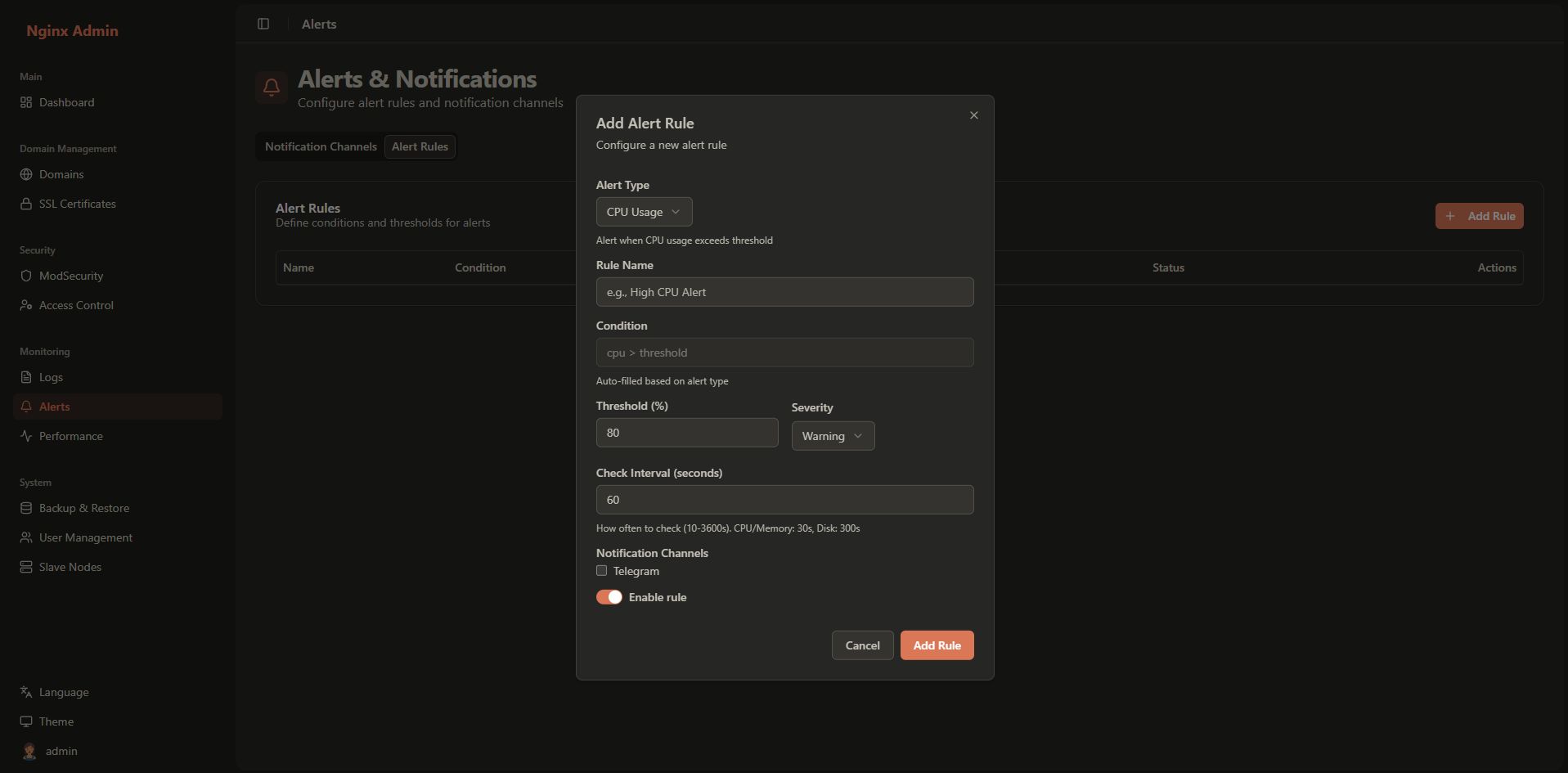Open the Performance monitoring page

point(70,436)
